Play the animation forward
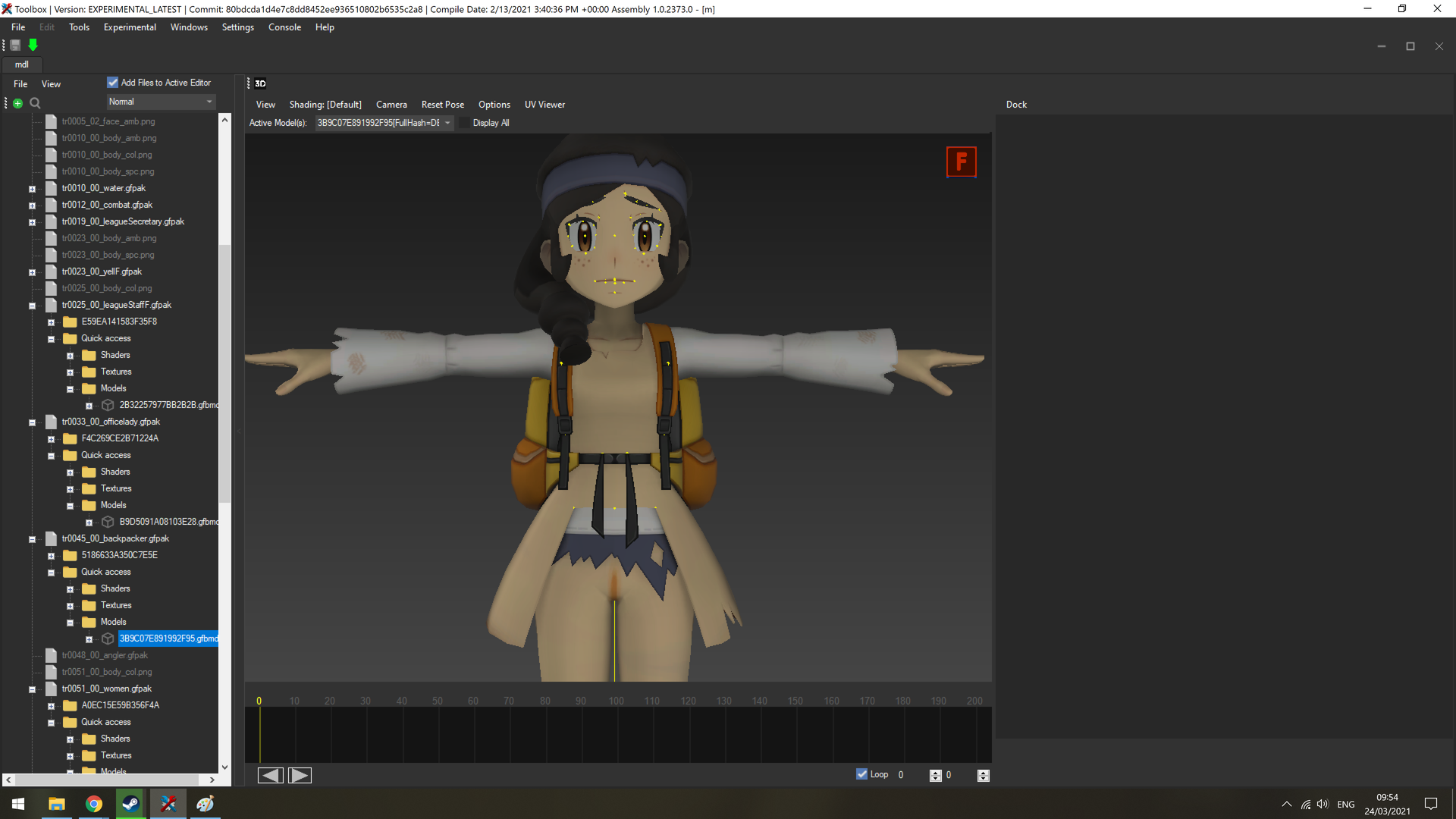 pyautogui.click(x=300, y=775)
